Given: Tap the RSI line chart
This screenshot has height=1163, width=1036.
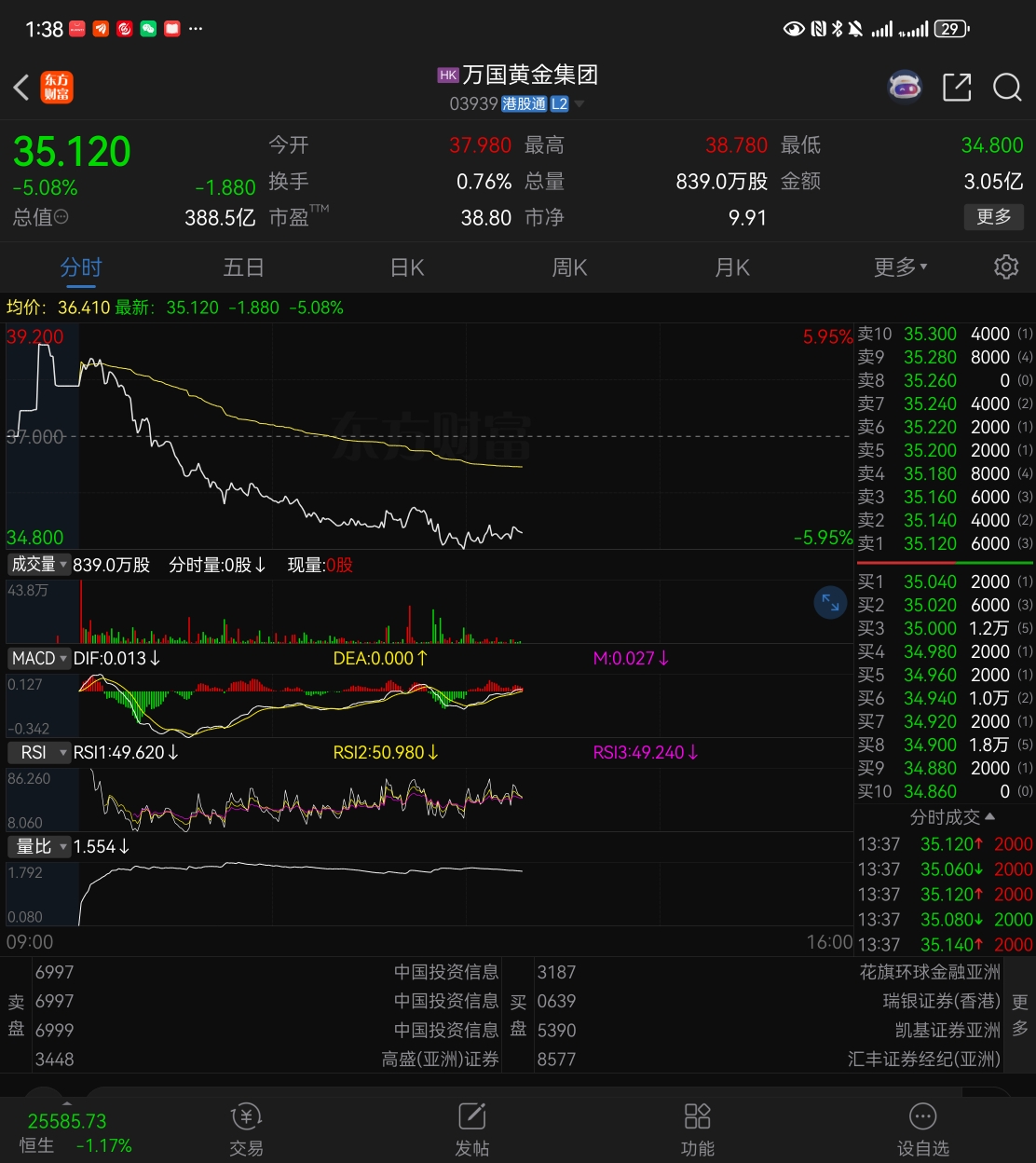Looking at the screenshot, I should tap(429, 800).
